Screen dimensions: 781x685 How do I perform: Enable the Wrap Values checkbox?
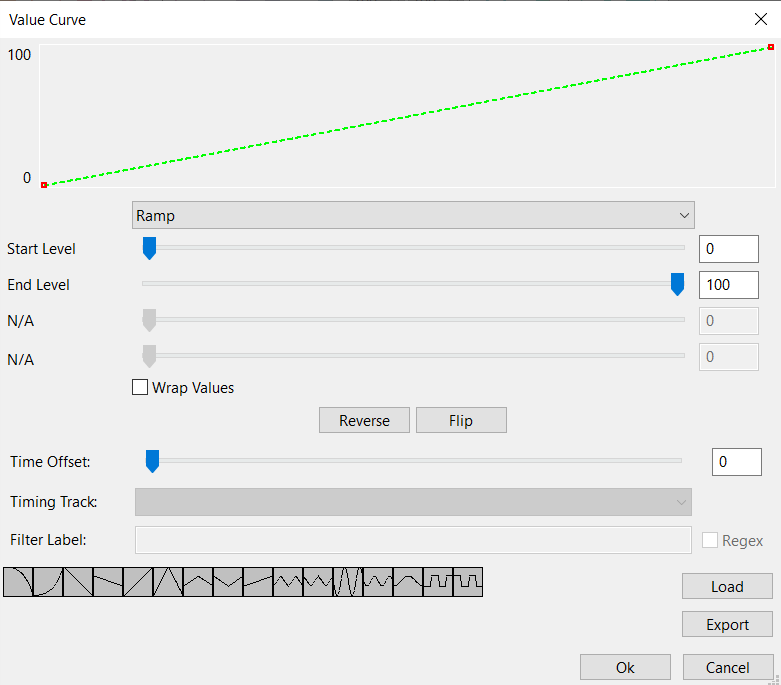[x=140, y=387]
